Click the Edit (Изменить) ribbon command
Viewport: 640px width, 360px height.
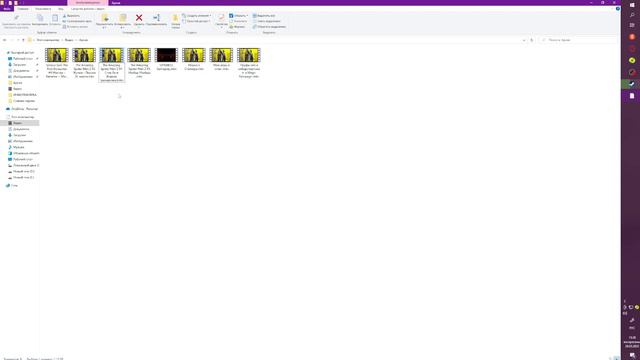pyautogui.click(x=238, y=21)
